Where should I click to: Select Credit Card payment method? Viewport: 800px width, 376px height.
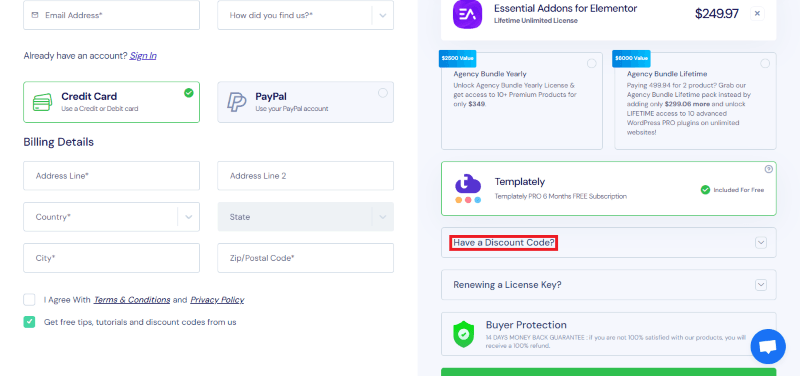tap(111, 102)
